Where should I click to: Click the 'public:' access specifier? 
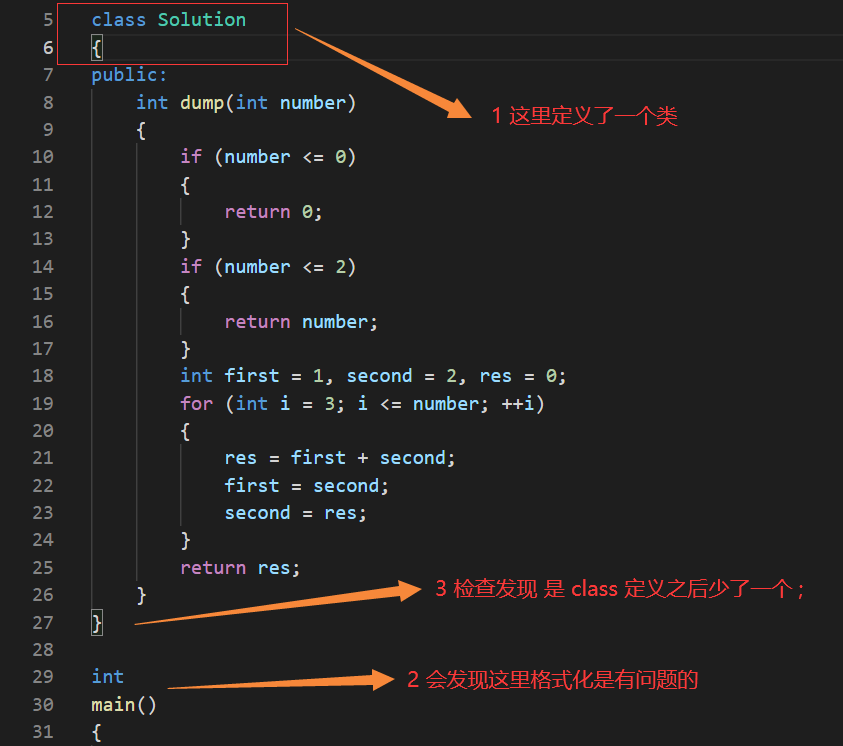coord(129,75)
